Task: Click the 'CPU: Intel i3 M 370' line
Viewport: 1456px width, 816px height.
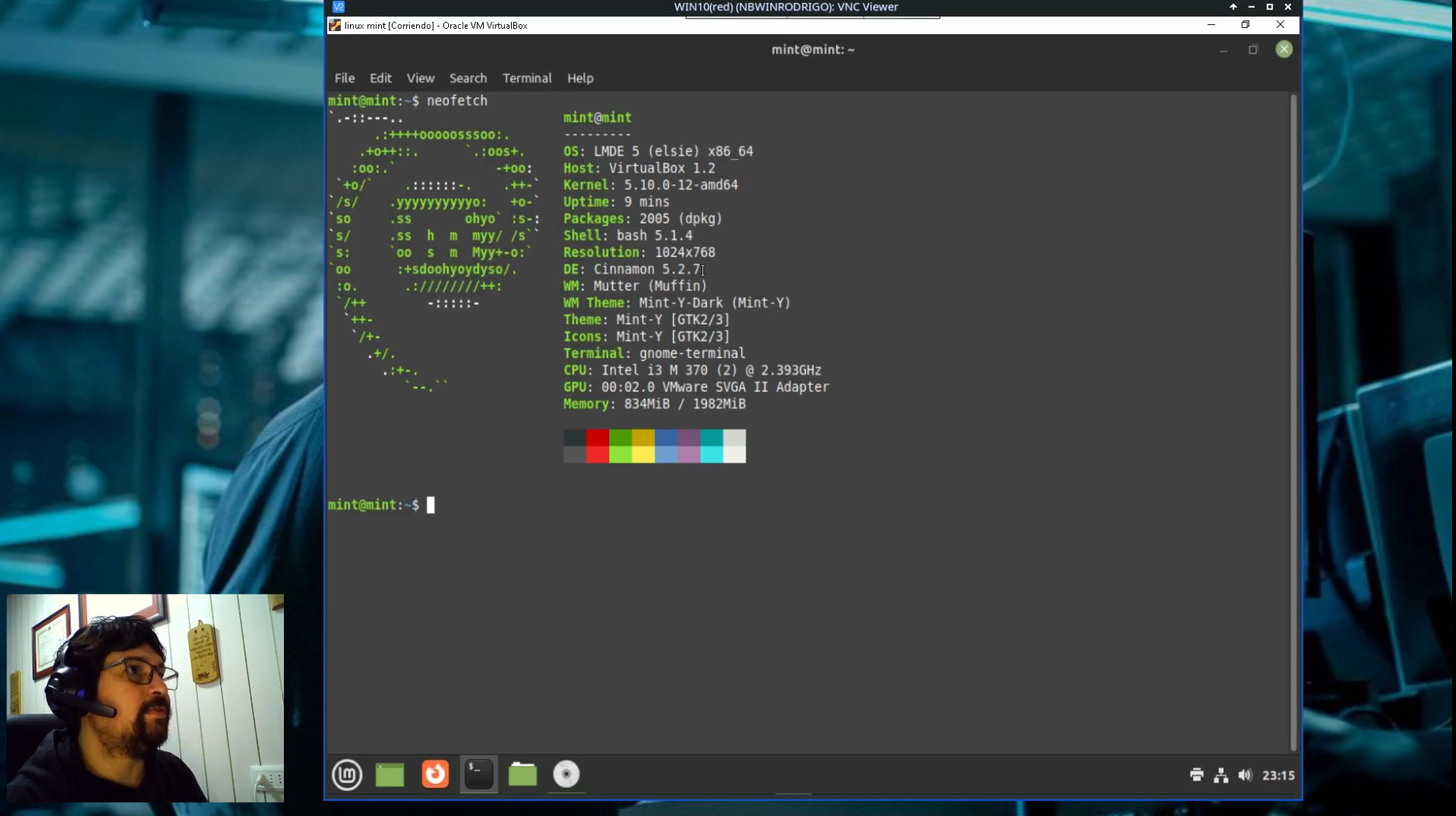Action: click(x=692, y=370)
